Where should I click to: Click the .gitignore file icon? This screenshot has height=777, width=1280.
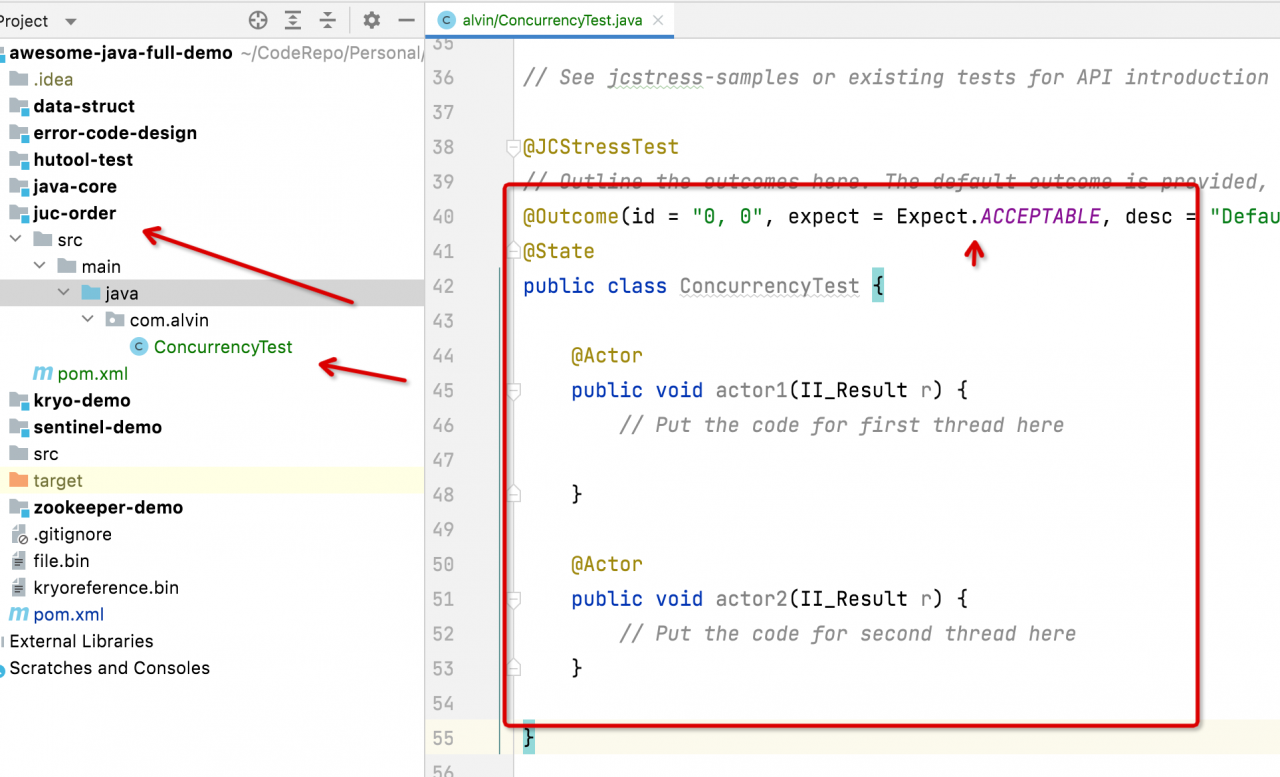click(18, 535)
